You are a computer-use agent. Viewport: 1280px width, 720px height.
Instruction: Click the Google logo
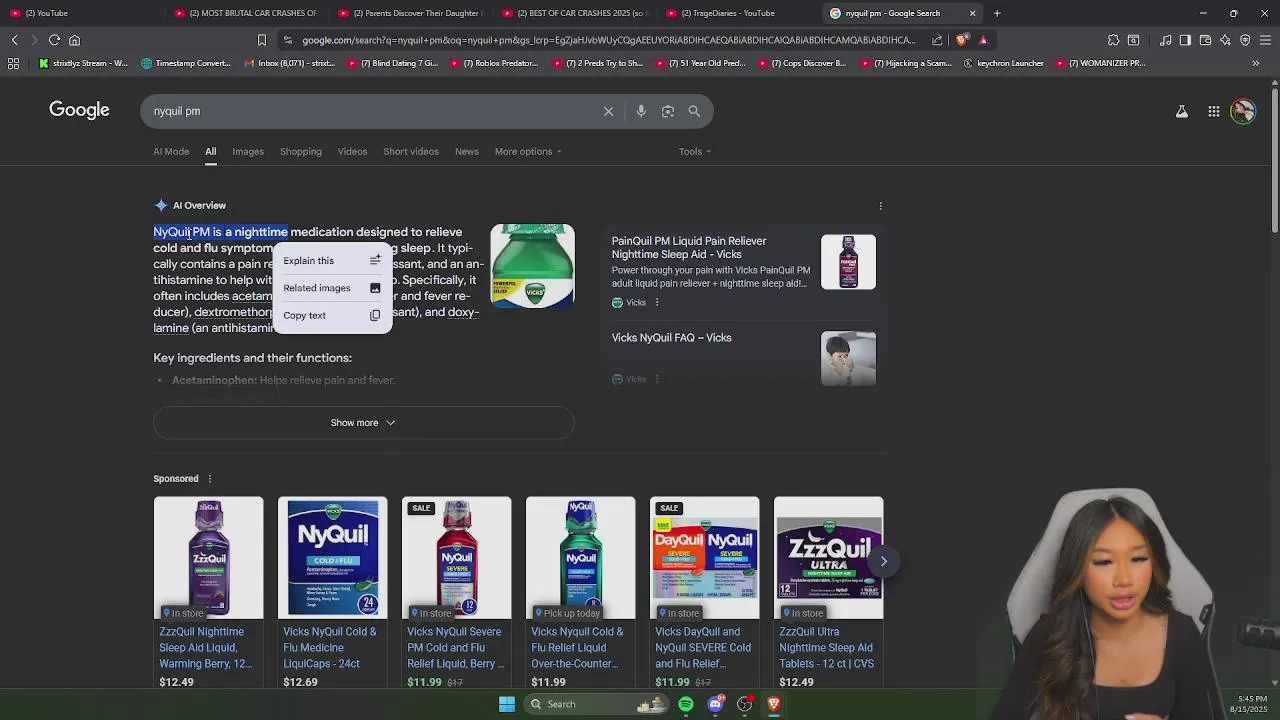pos(79,110)
